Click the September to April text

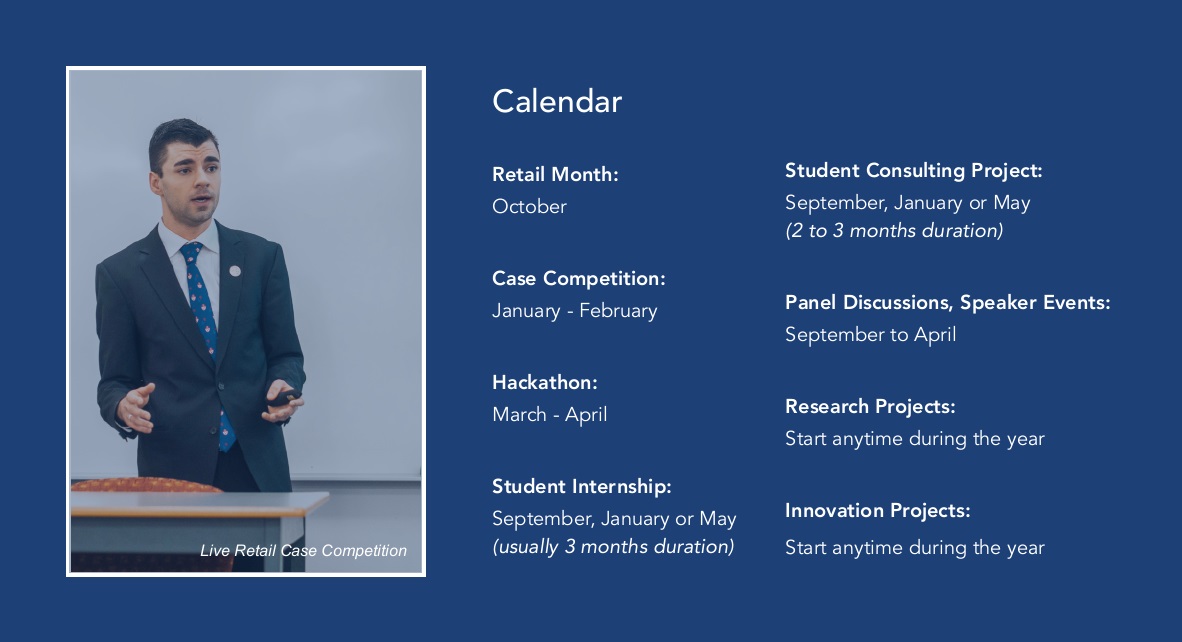pyautogui.click(x=870, y=335)
